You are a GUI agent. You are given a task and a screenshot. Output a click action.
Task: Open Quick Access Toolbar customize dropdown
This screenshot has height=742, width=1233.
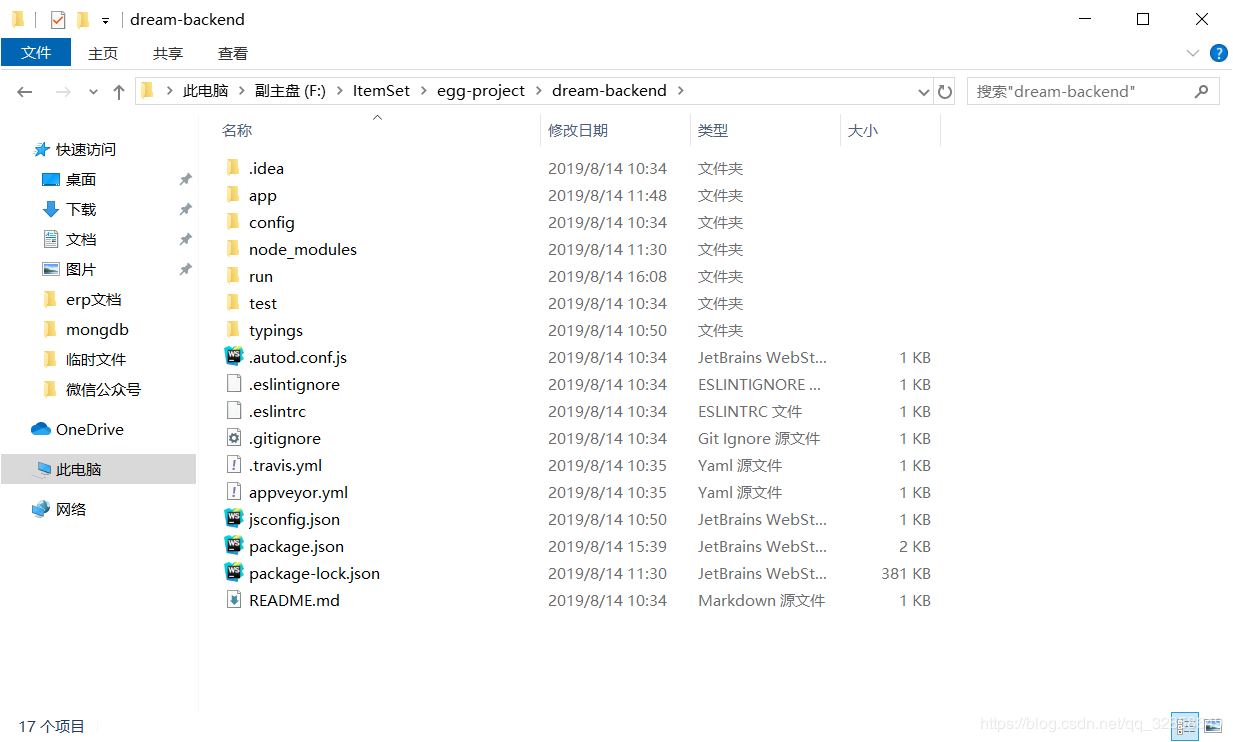pos(105,20)
